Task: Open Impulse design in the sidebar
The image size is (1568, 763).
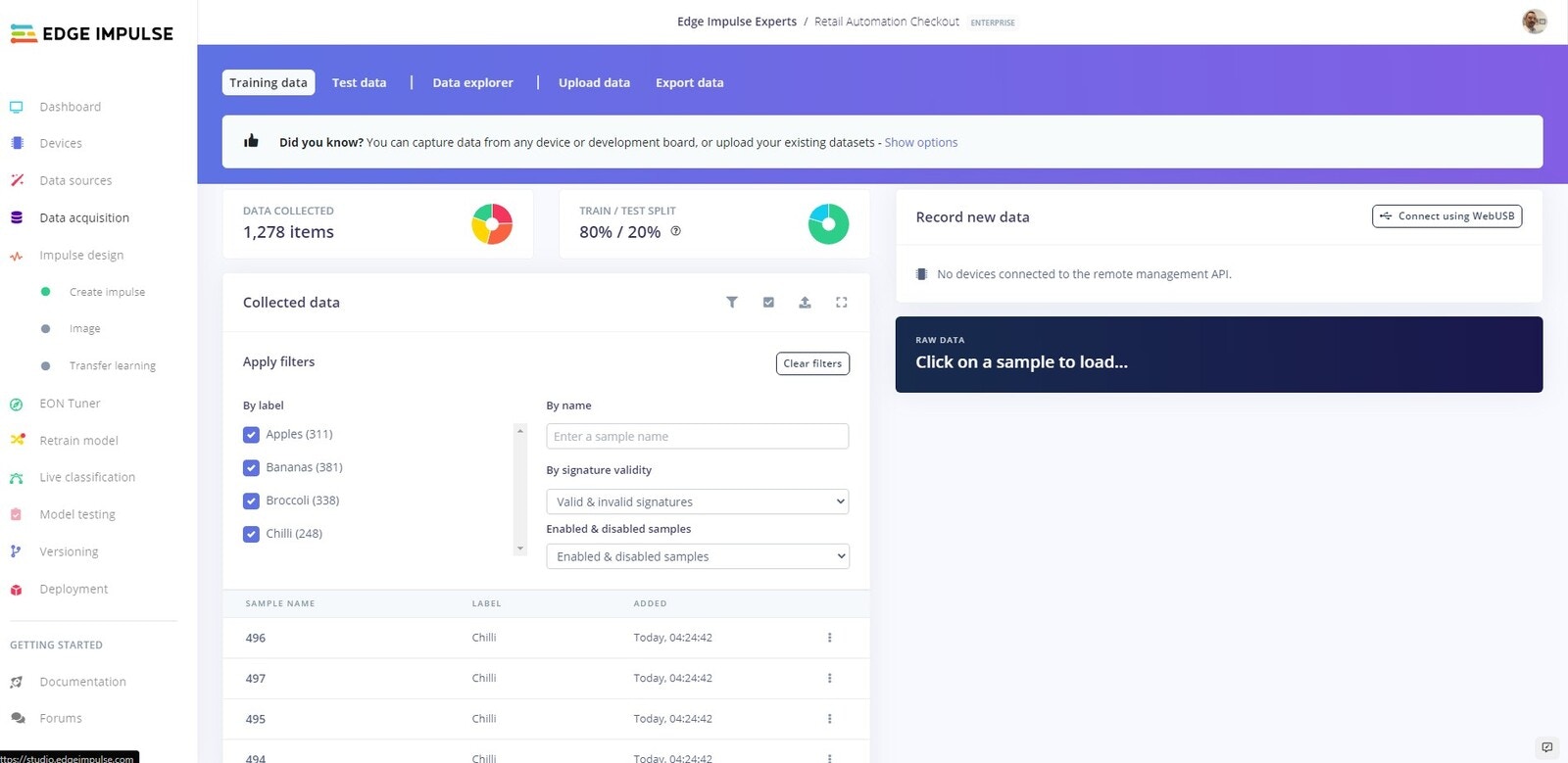Action: coord(81,255)
